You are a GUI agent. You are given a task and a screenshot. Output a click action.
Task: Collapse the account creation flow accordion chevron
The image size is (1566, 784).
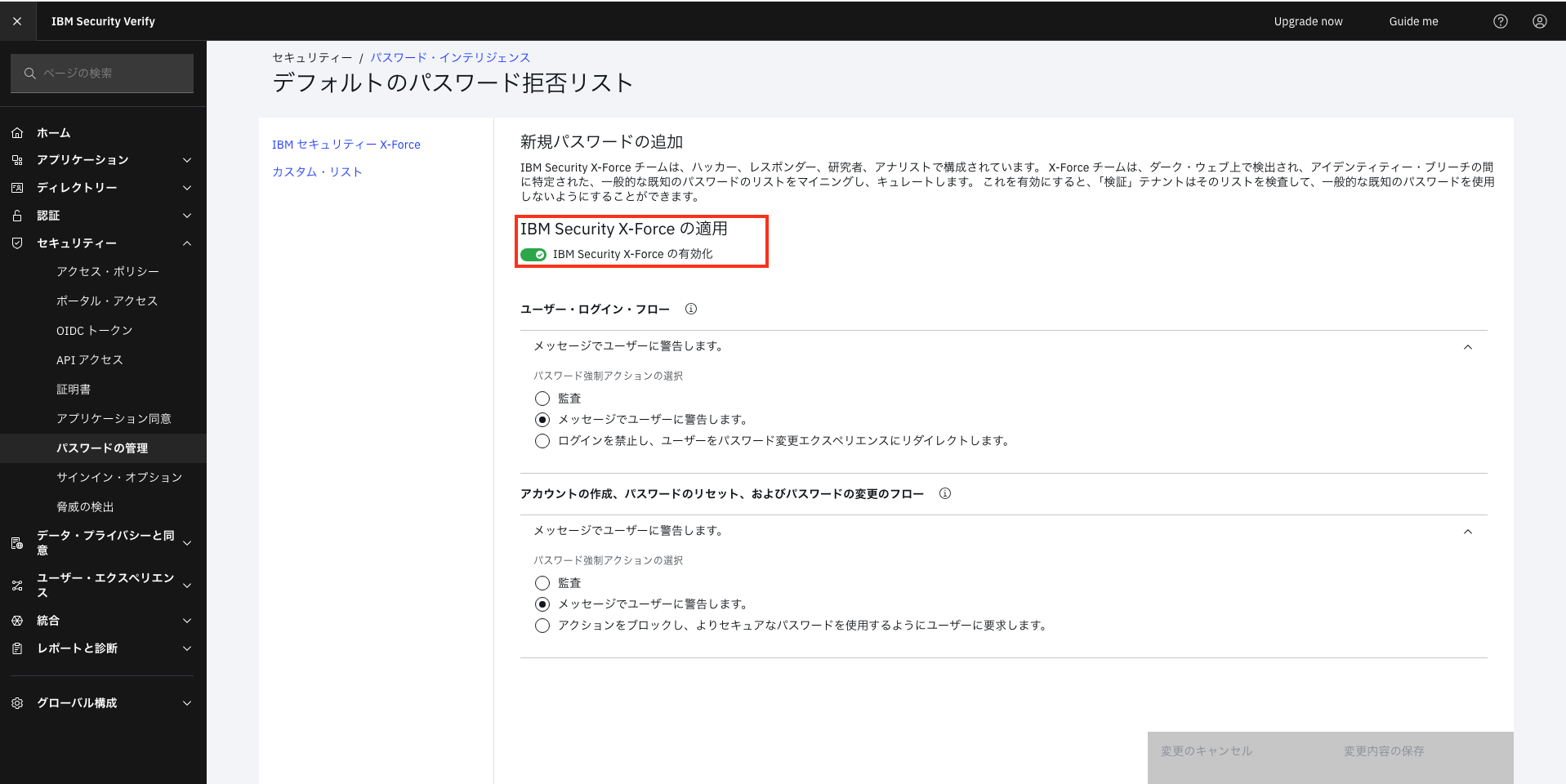pyautogui.click(x=1468, y=532)
